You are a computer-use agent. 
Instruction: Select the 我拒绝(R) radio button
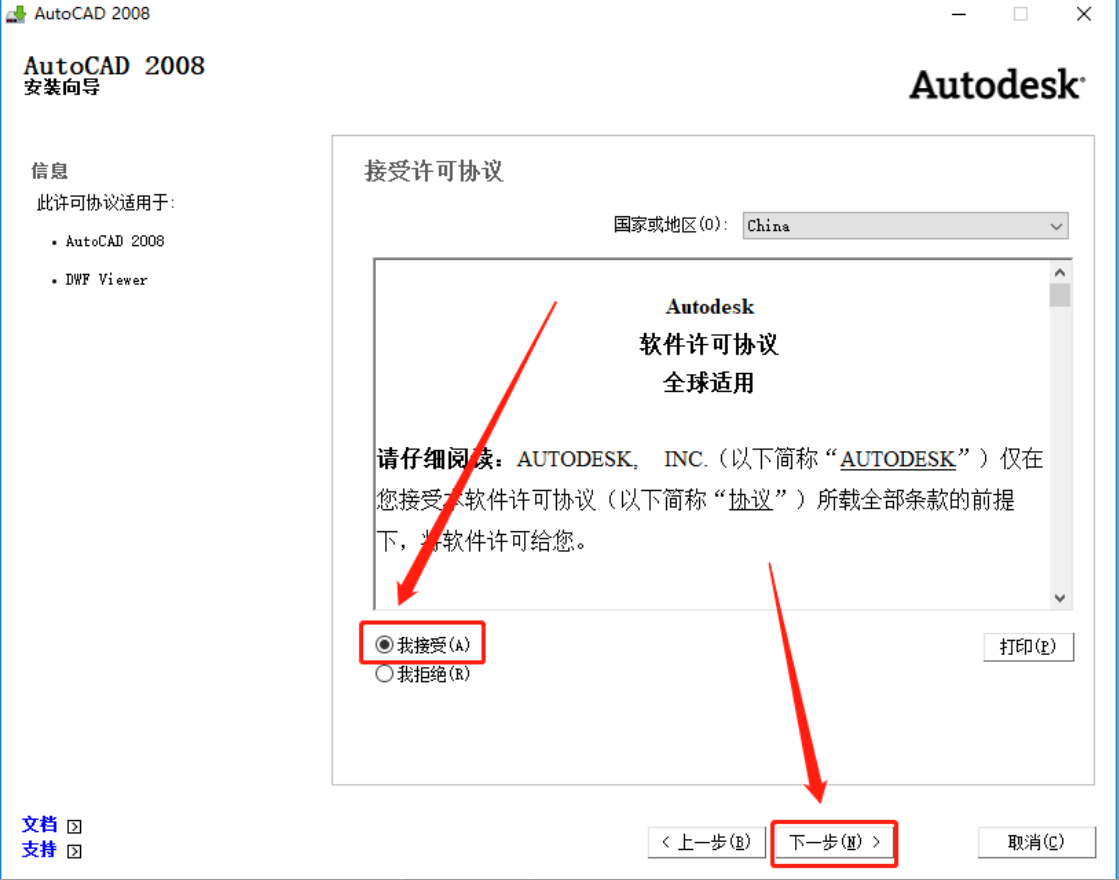[x=384, y=674]
